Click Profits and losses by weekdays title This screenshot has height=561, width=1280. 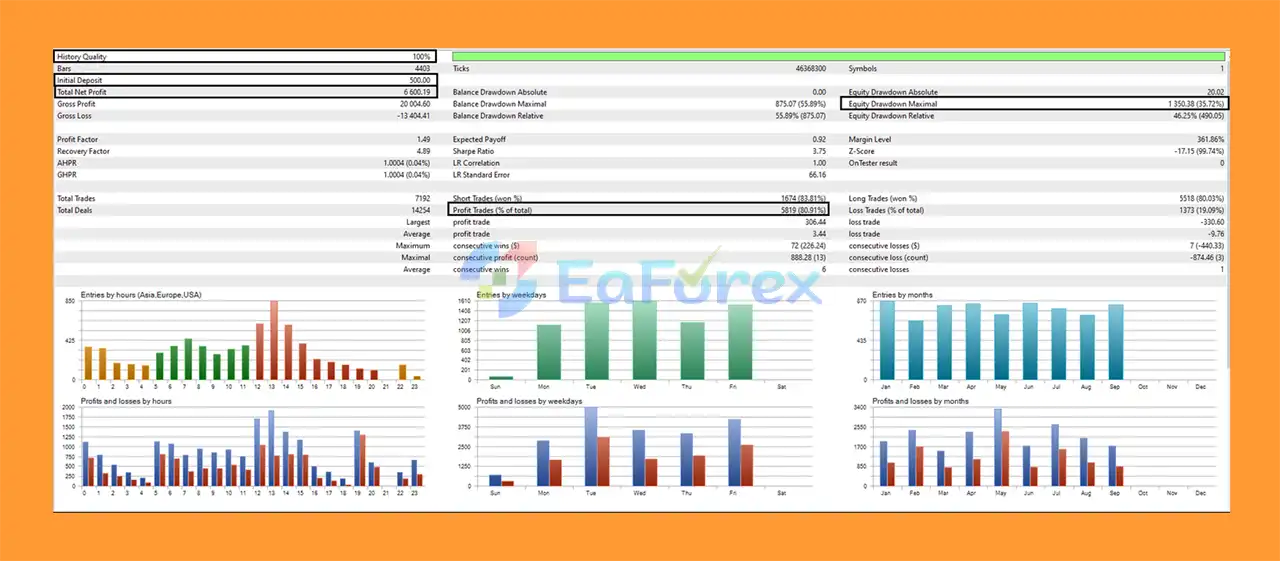pos(531,401)
